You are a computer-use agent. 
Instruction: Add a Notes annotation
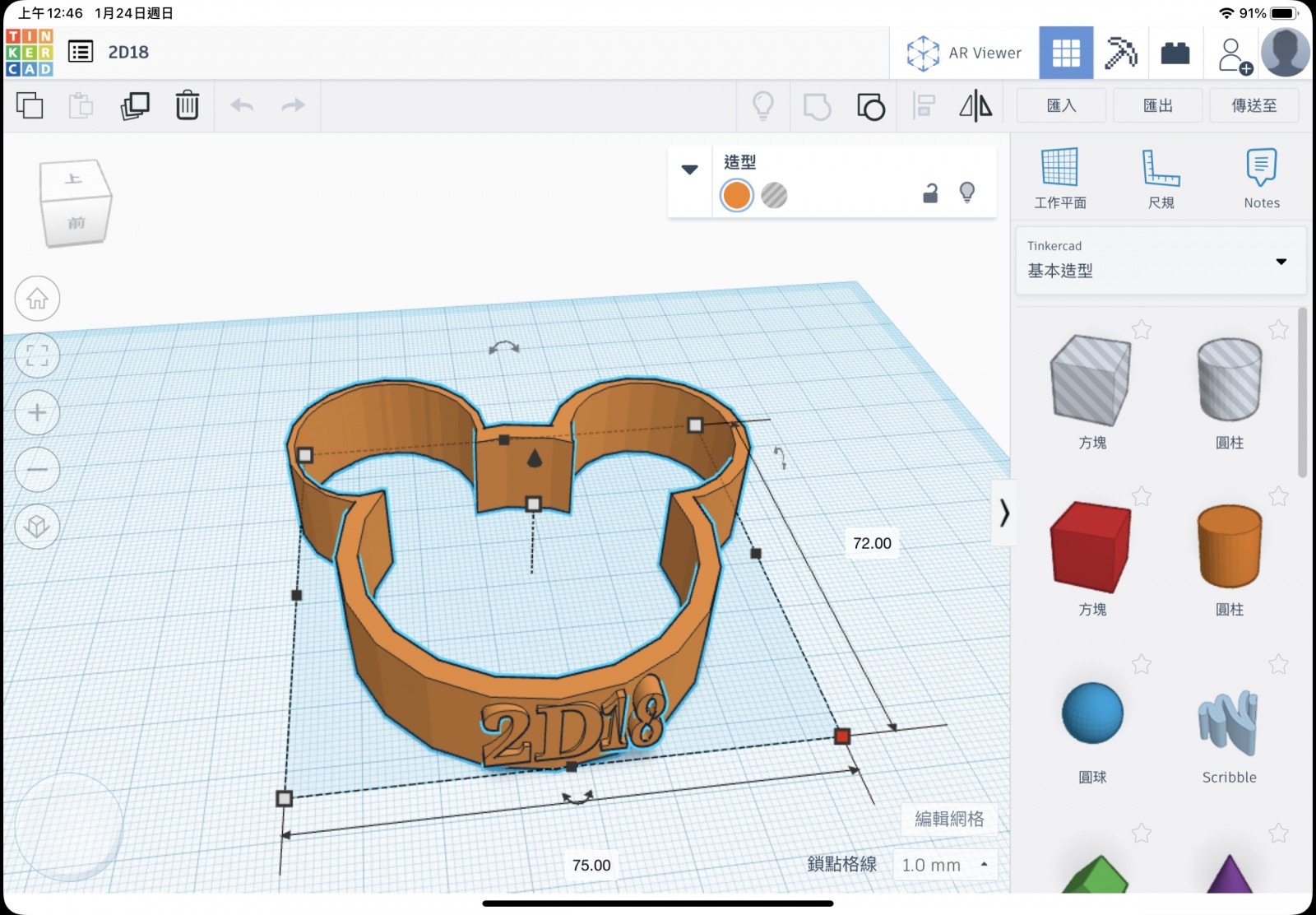[x=1262, y=179]
